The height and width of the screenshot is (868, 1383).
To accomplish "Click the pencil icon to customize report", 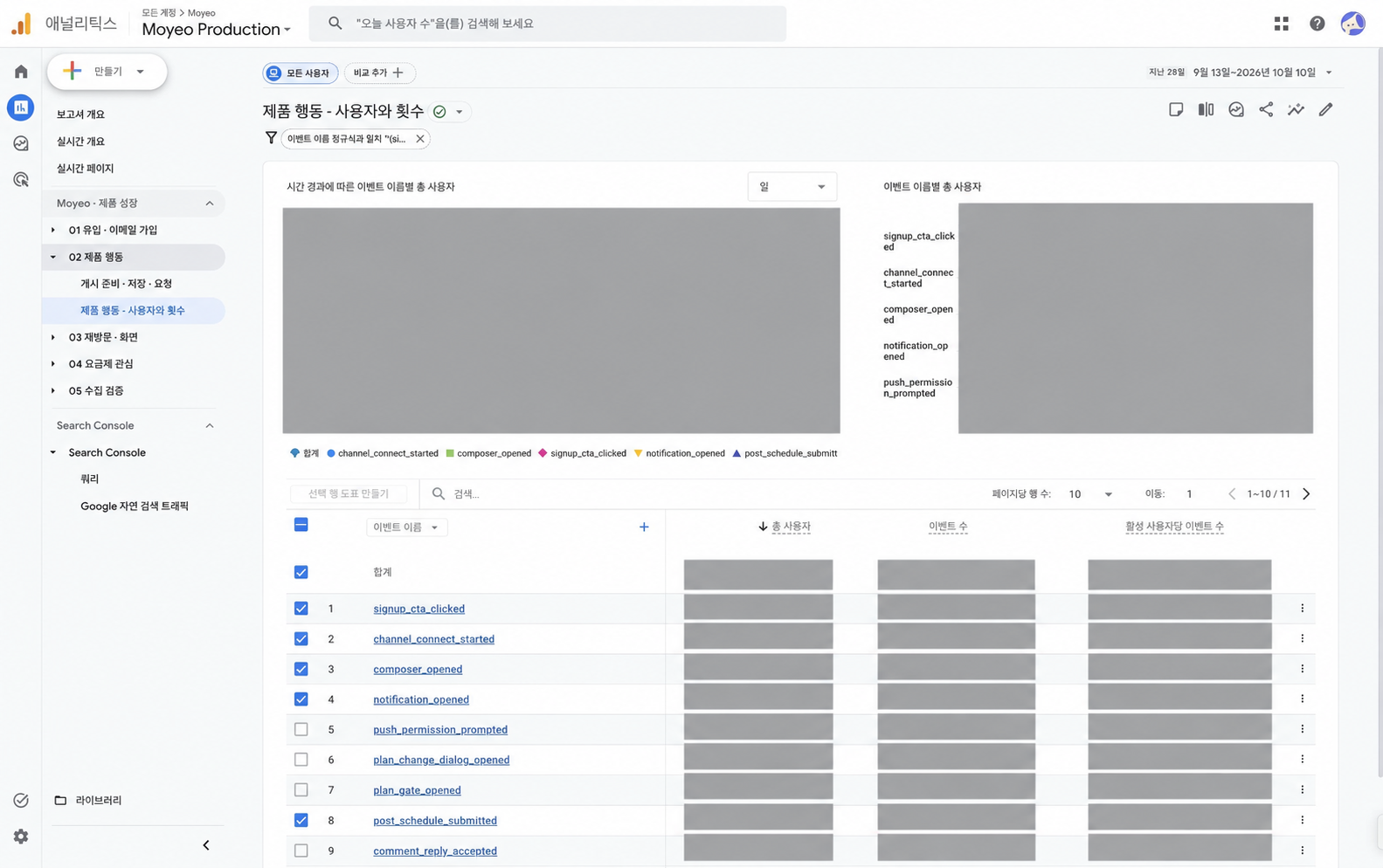I will point(1325,109).
